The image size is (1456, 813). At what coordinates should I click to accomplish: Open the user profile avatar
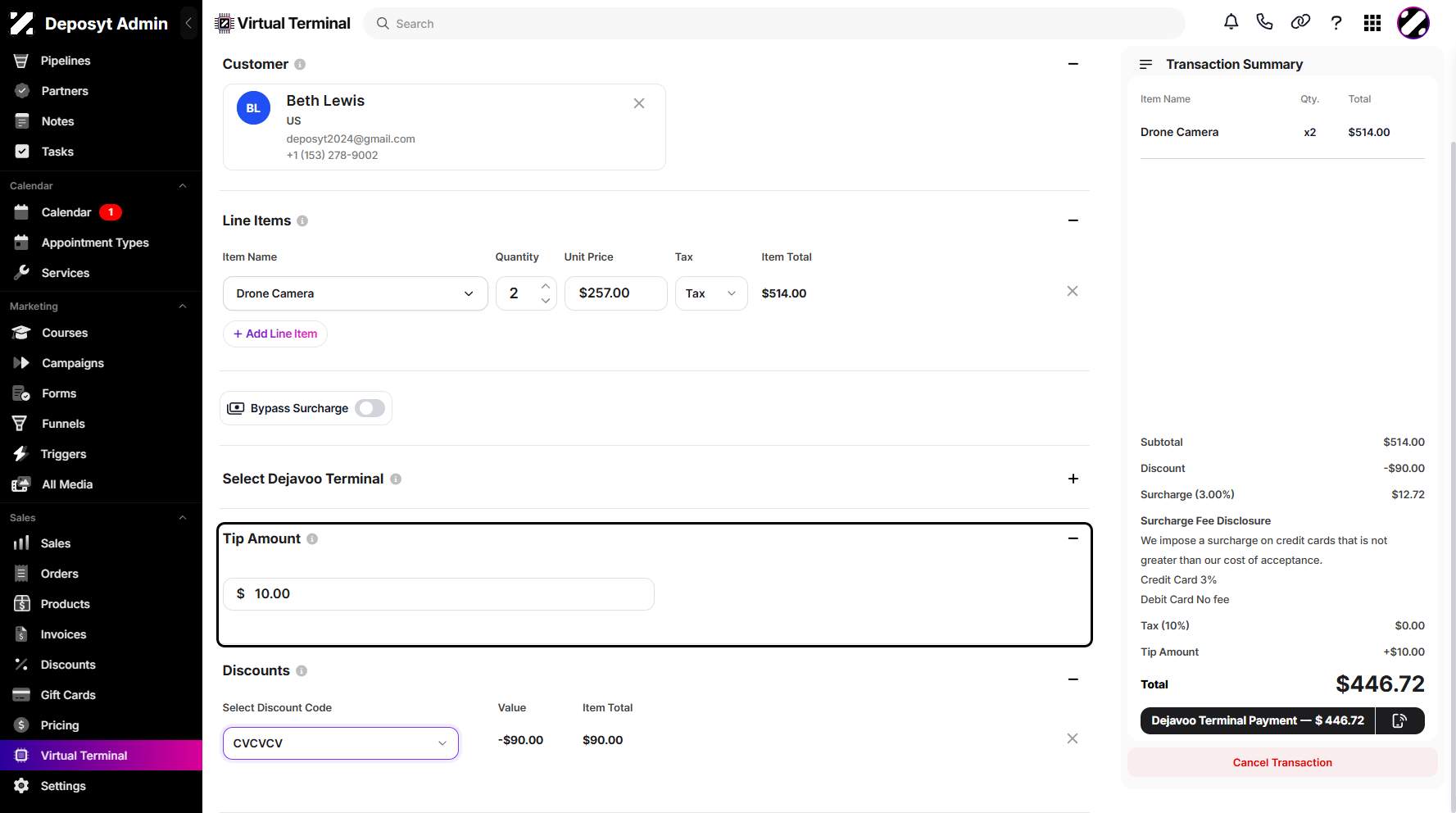(1413, 23)
